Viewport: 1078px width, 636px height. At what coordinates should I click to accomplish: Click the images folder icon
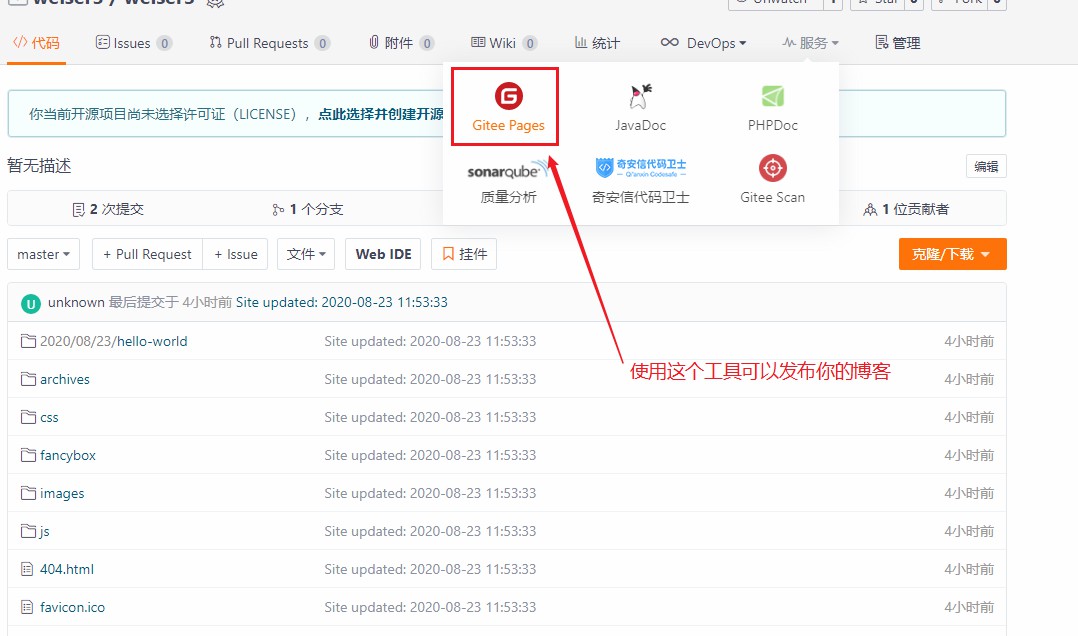click(28, 493)
